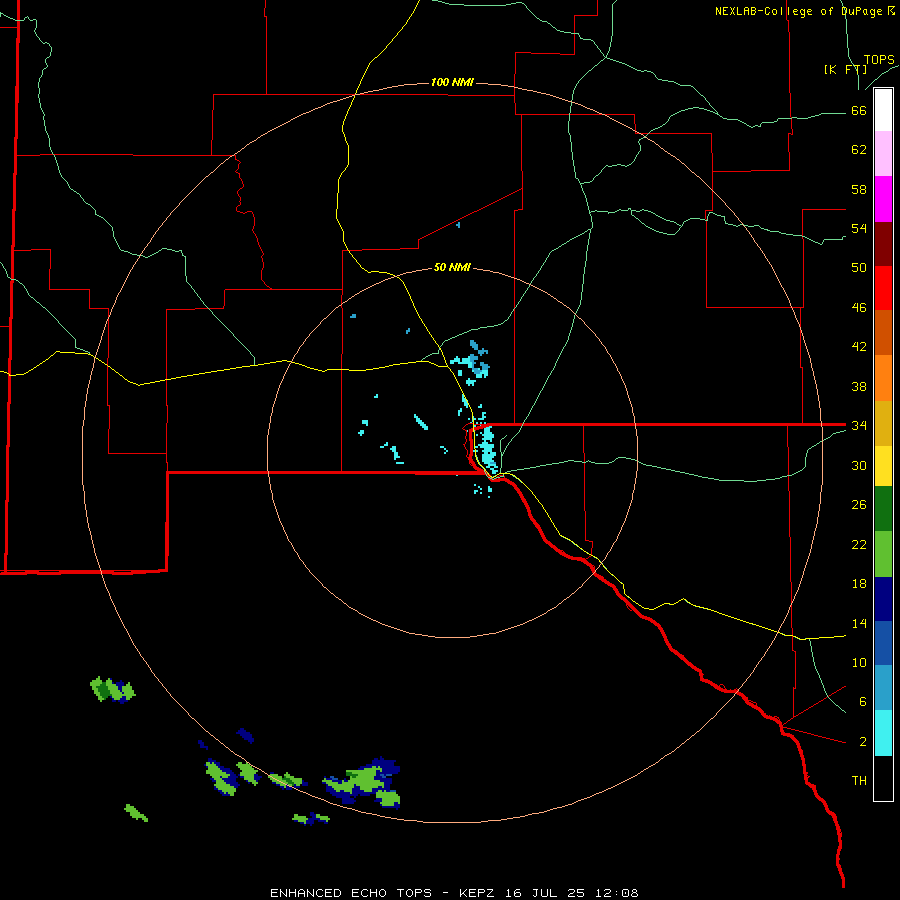900x900 pixels.
Task: Click legend value 50
Action: pyautogui.click(x=859, y=267)
